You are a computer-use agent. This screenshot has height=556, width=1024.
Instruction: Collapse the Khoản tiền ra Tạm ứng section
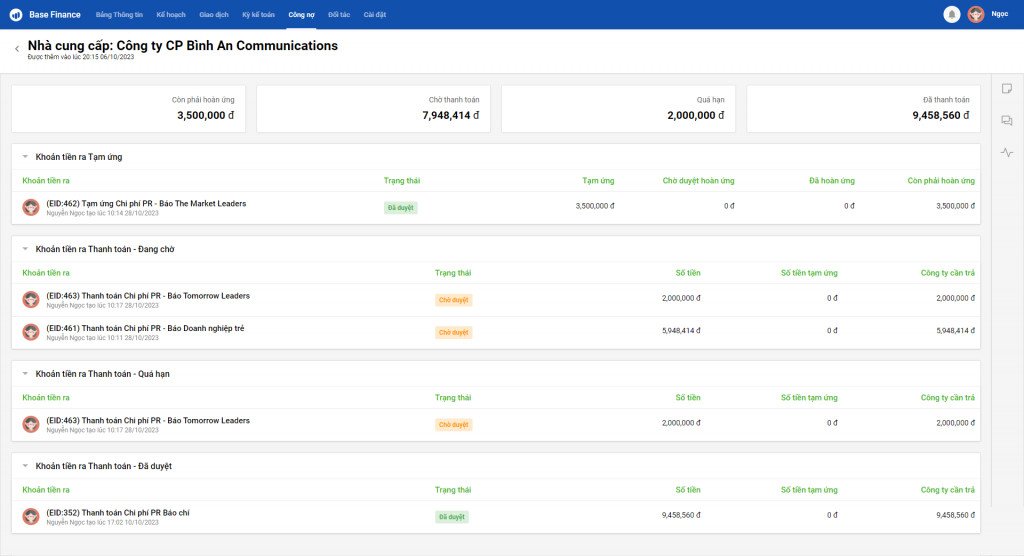pyautogui.click(x=25, y=157)
